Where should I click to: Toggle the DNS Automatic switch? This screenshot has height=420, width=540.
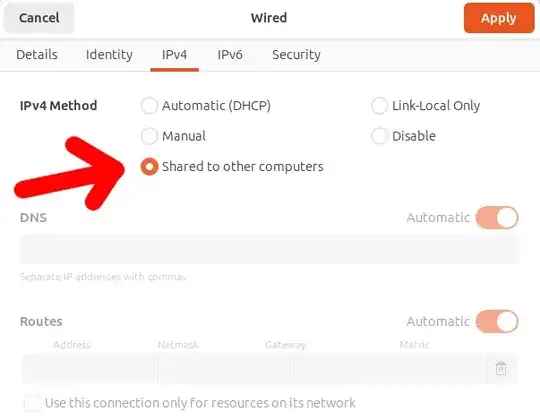(497, 218)
